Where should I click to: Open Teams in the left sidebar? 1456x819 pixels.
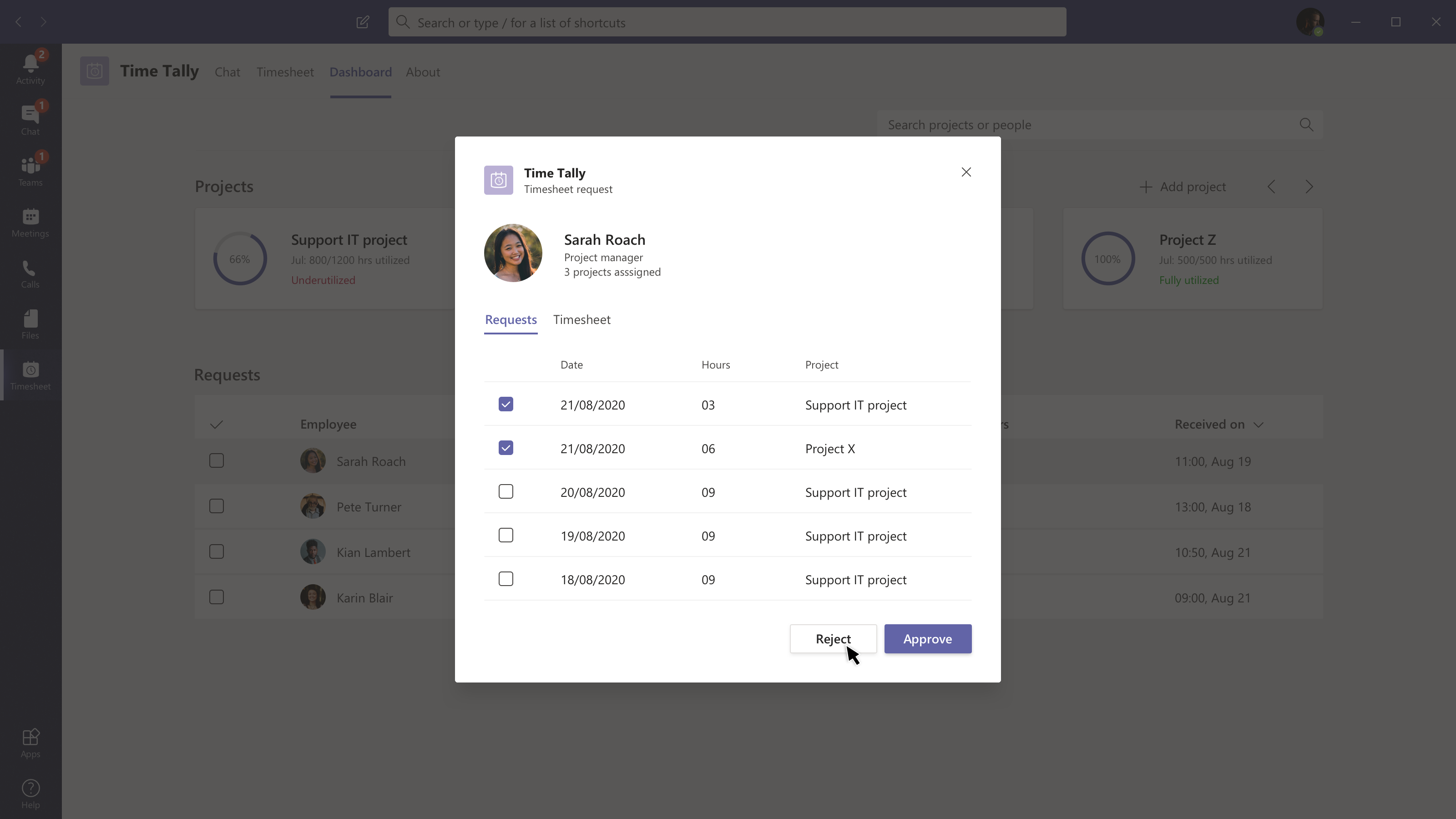click(x=30, y=171)
